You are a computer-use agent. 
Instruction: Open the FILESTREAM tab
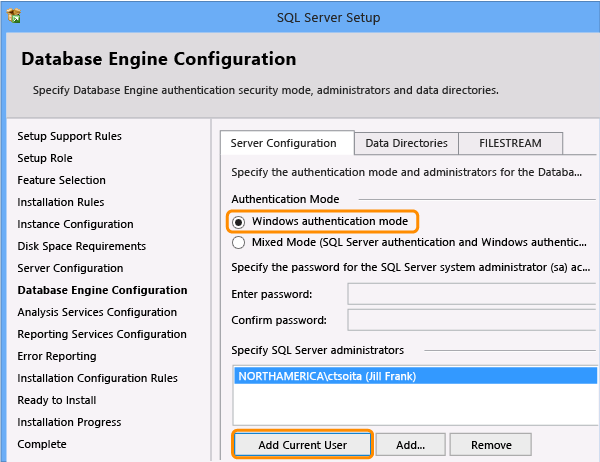coord(510,143)
